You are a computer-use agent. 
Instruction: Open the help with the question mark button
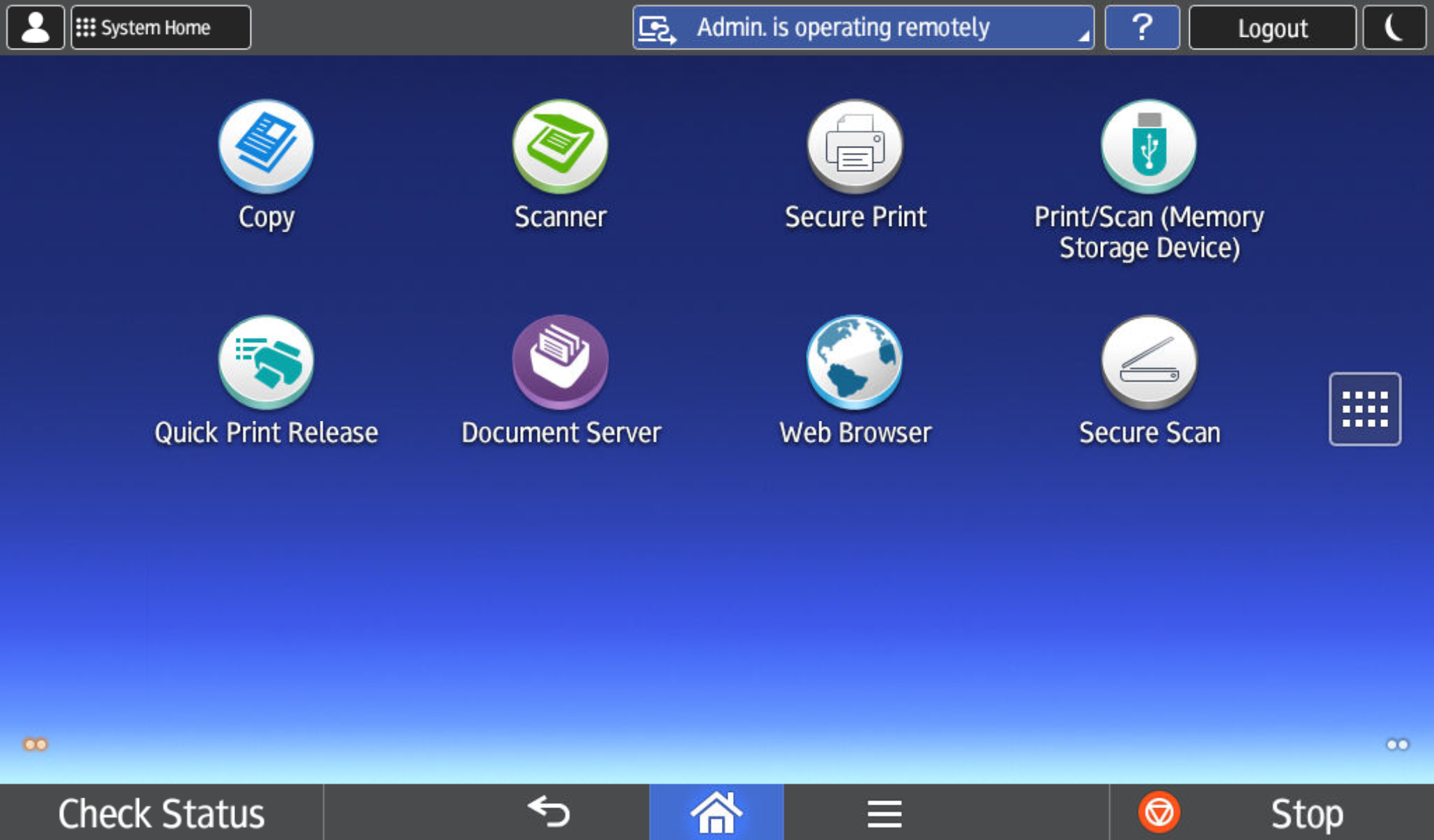point(1141,27)
